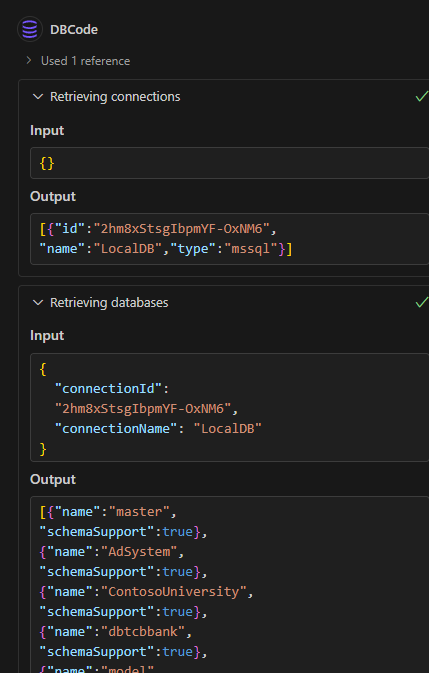429x673 pixels.
Task: Expand the Used 1 reference section
Action: [x=29, y=61]
